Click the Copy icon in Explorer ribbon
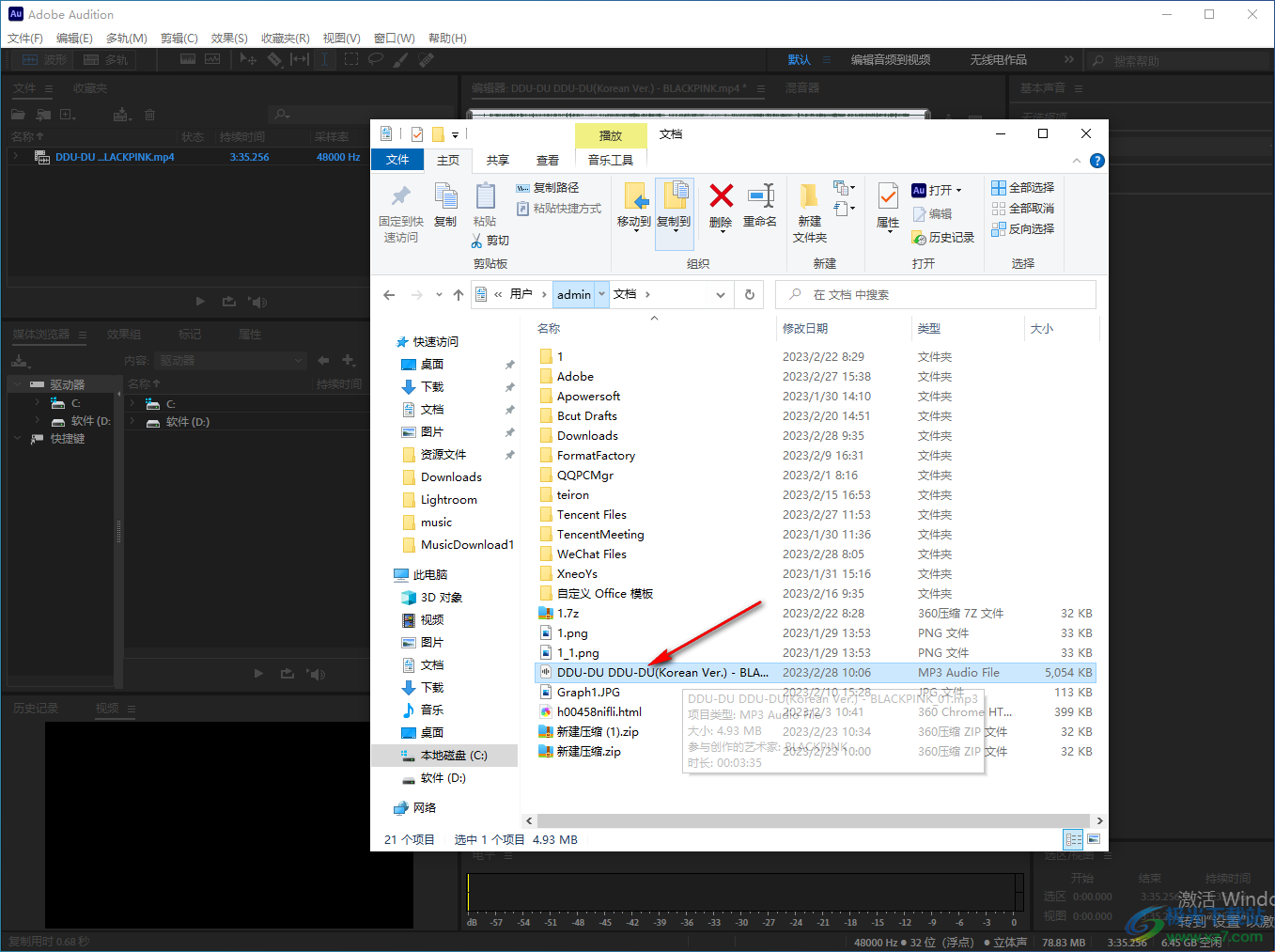 [x=445, y=196]
